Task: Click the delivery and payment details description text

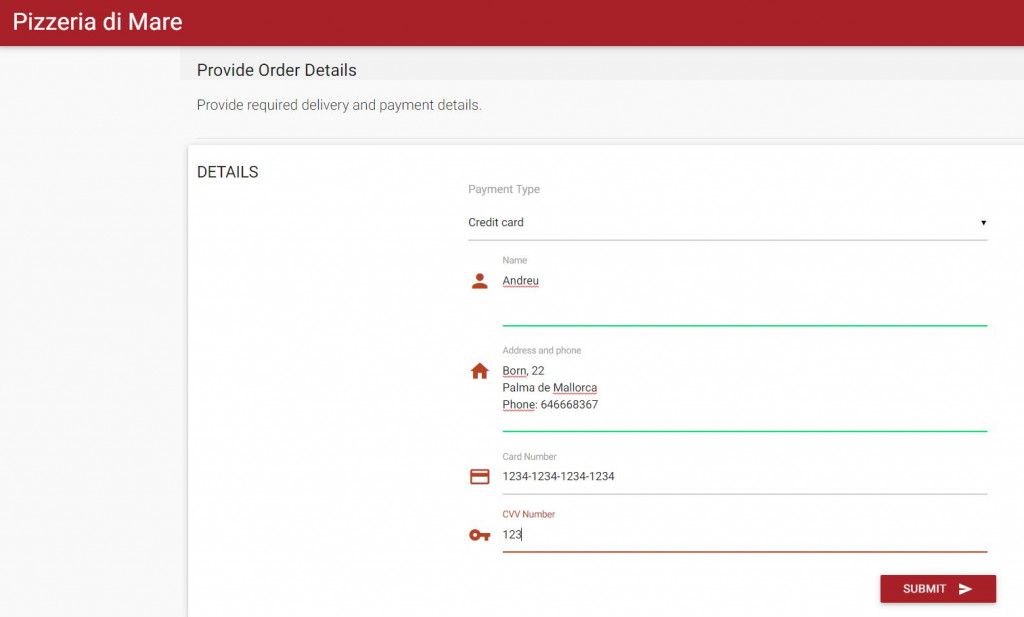Action: (x=339, y=105)
